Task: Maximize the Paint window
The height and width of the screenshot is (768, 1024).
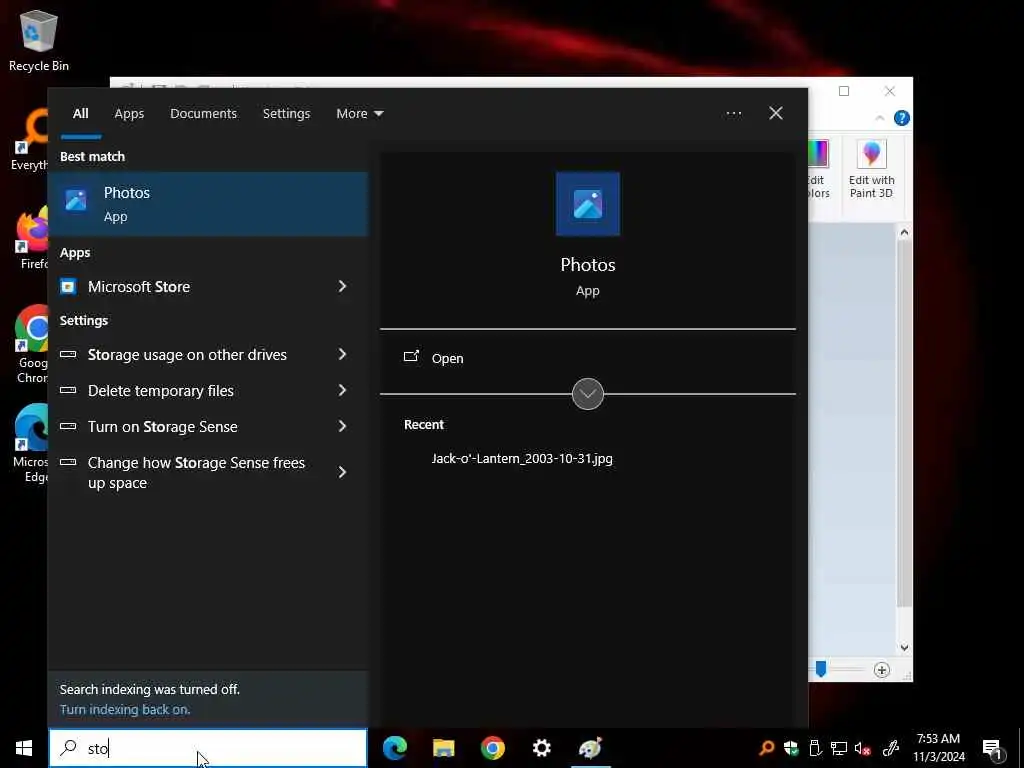Action: 844,91
